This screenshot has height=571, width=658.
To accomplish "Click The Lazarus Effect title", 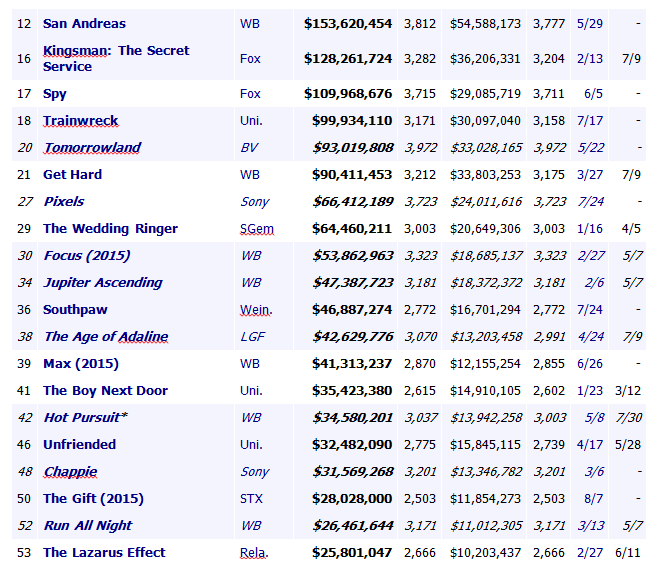I will point(104,552).
